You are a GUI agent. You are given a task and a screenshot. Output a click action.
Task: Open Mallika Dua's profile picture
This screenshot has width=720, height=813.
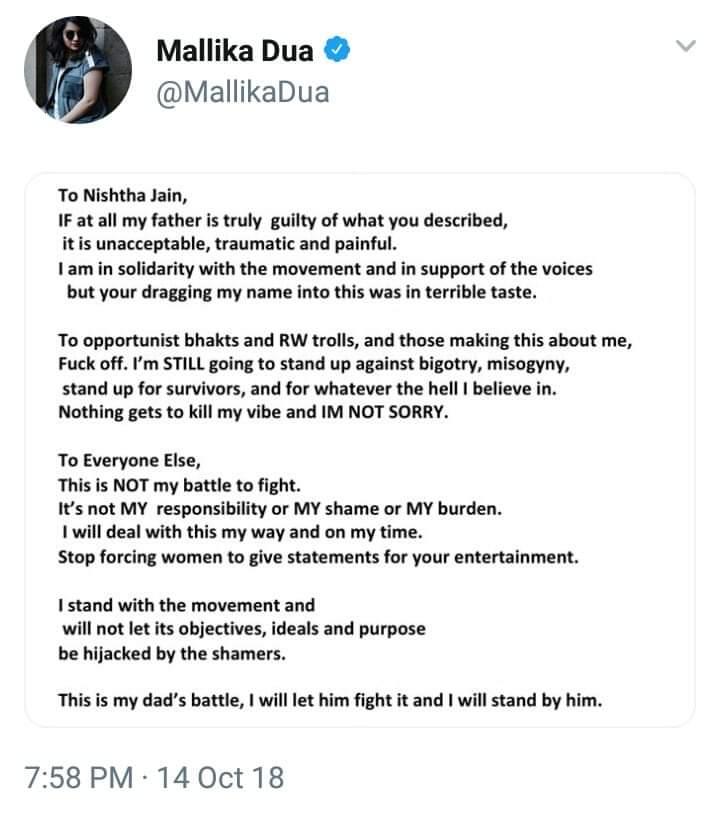[x=78, y=70]
